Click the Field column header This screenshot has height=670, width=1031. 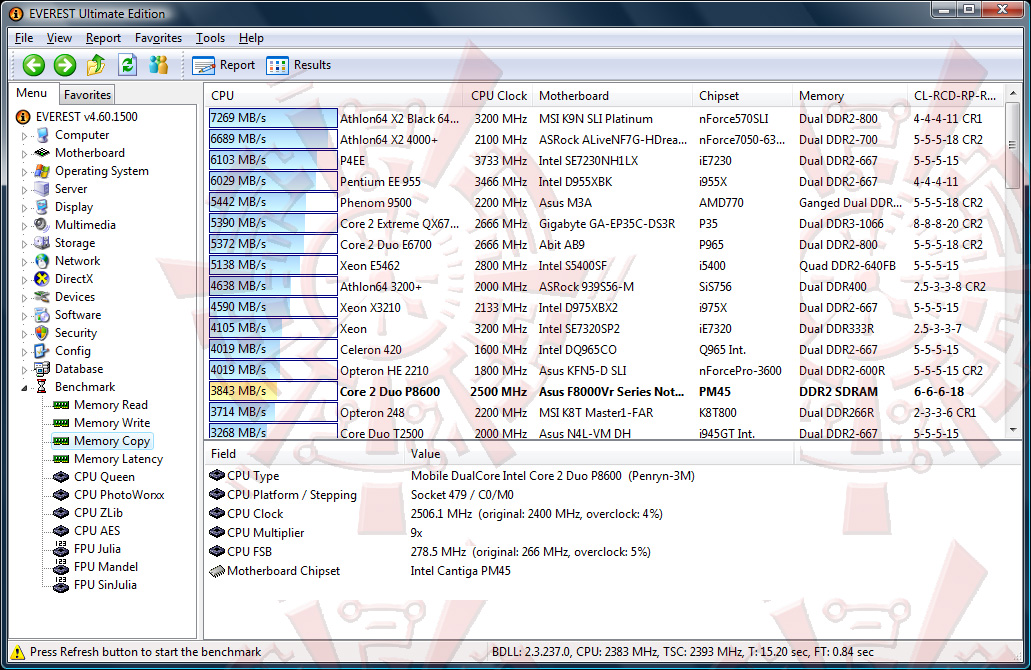coord(304,454)
